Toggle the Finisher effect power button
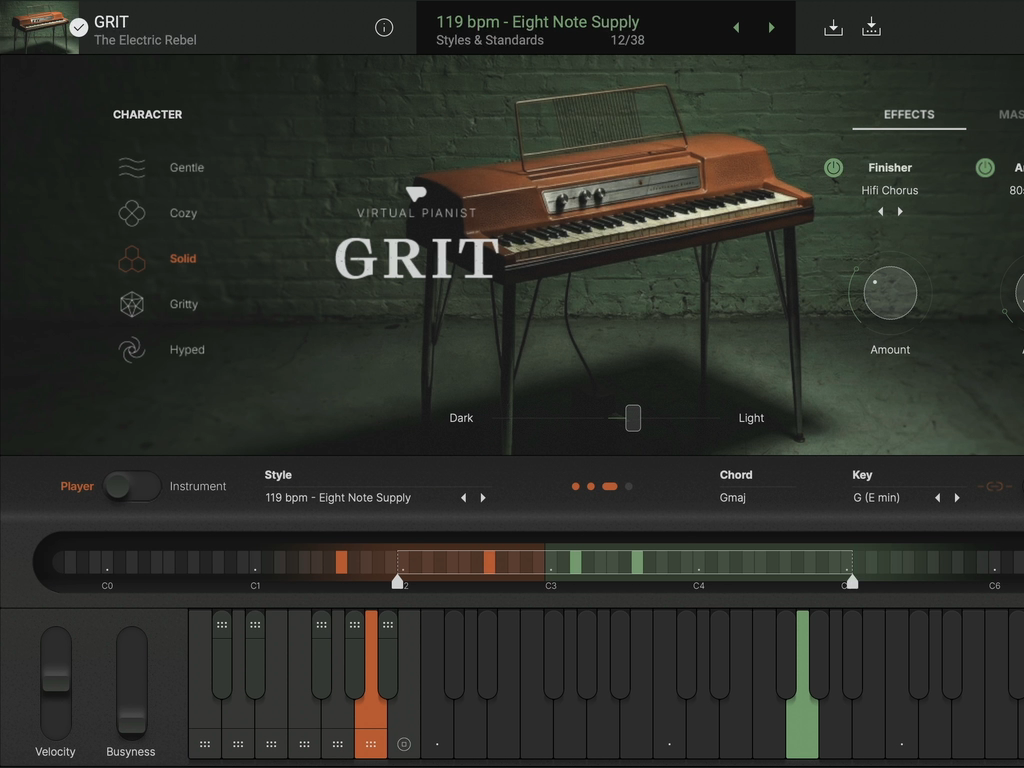 833,168
